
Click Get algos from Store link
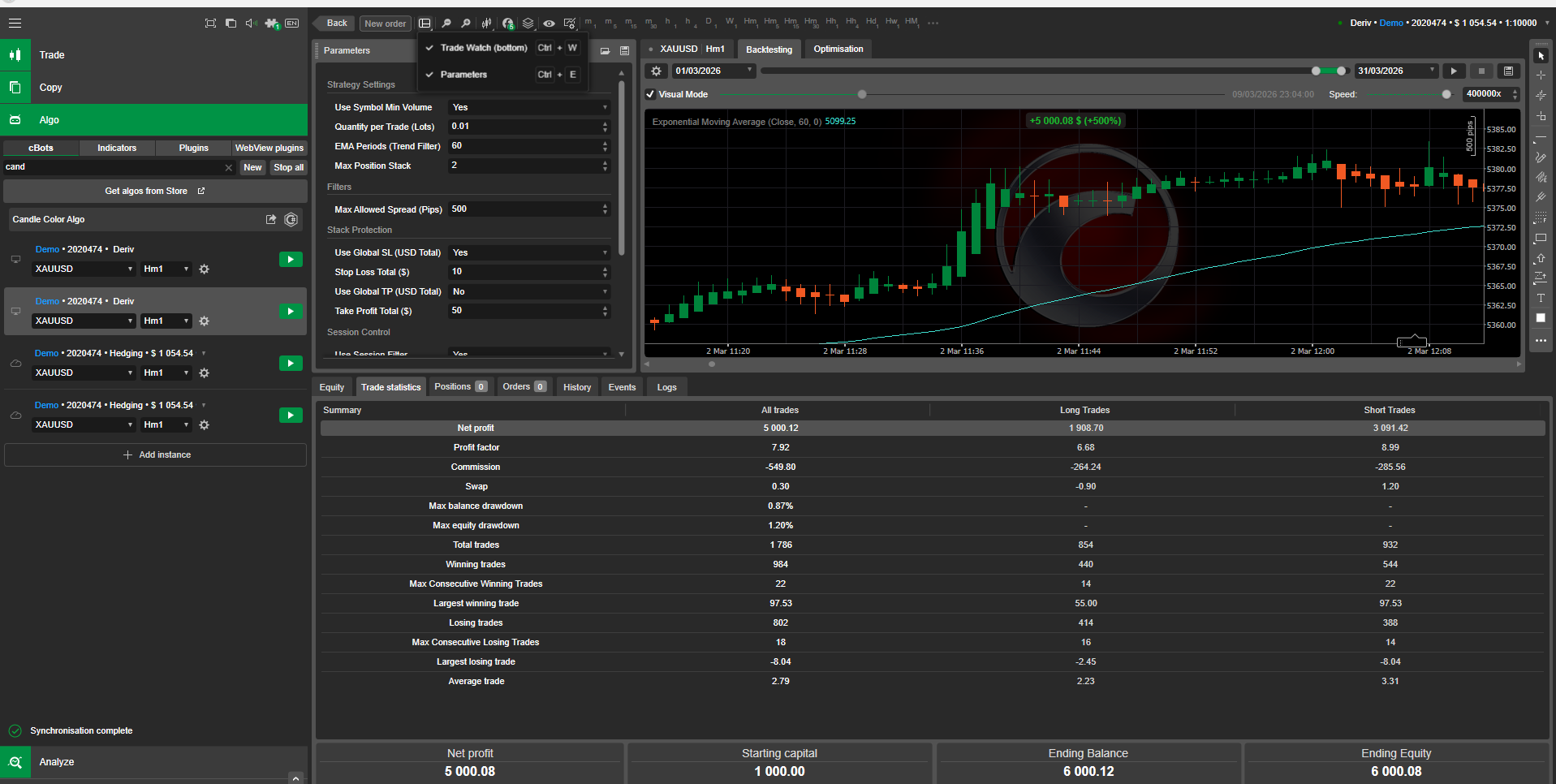pos(154,192)
